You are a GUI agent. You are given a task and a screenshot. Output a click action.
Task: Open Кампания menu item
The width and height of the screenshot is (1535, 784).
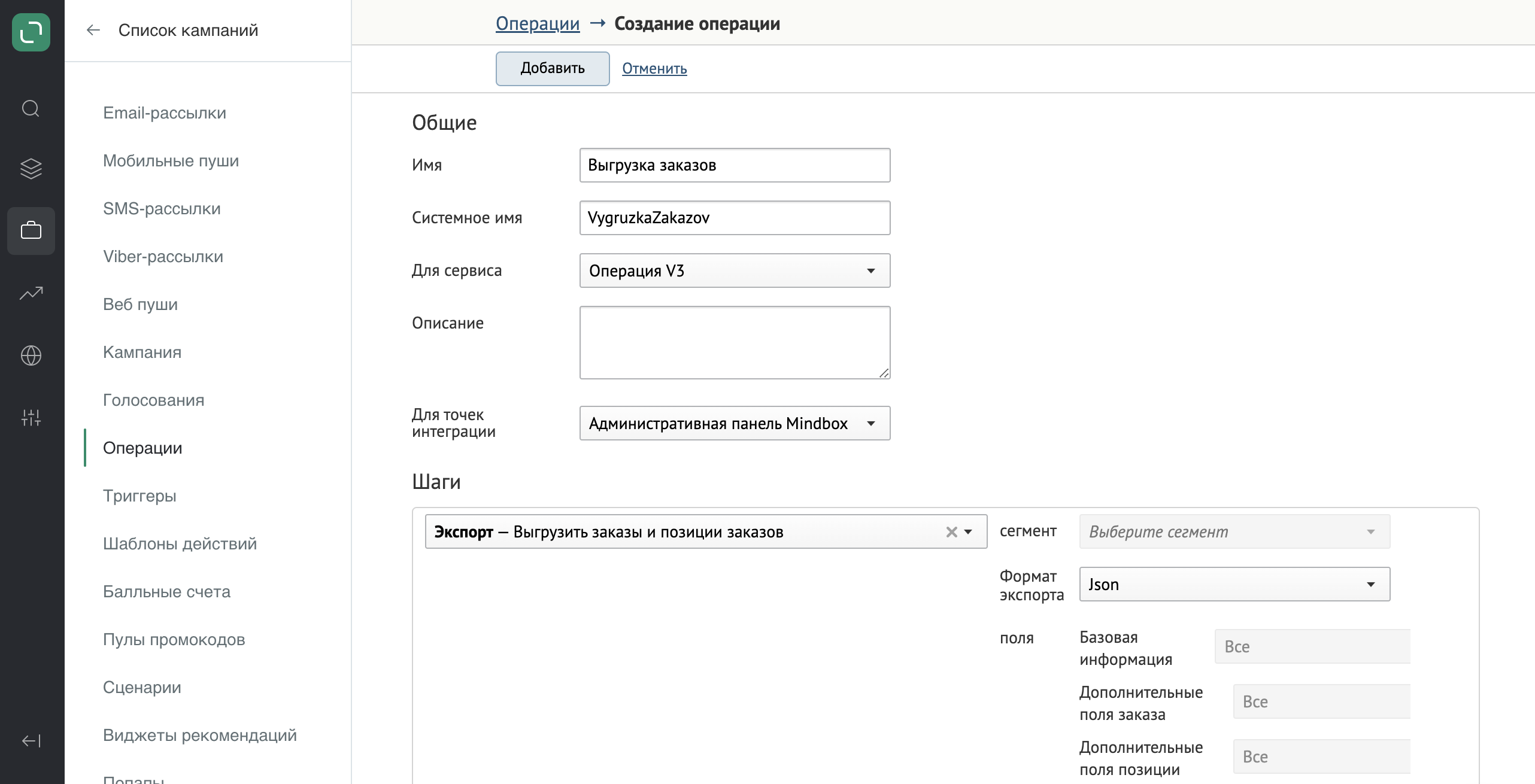pyautogui.click(x=142, y=352)
